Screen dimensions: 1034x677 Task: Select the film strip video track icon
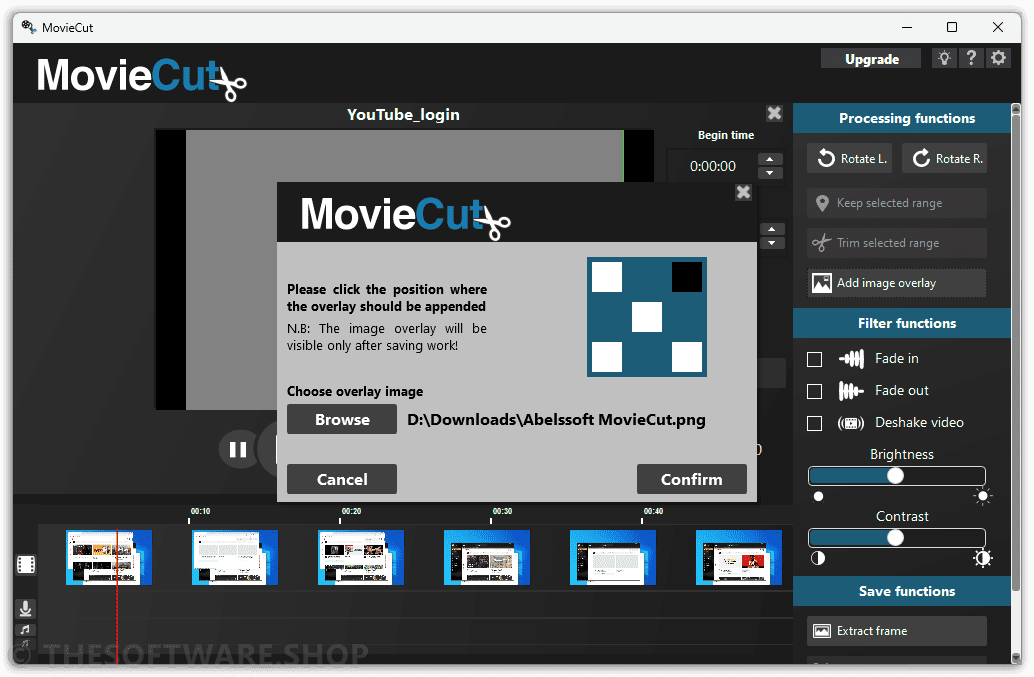click(x=26, y=564)
